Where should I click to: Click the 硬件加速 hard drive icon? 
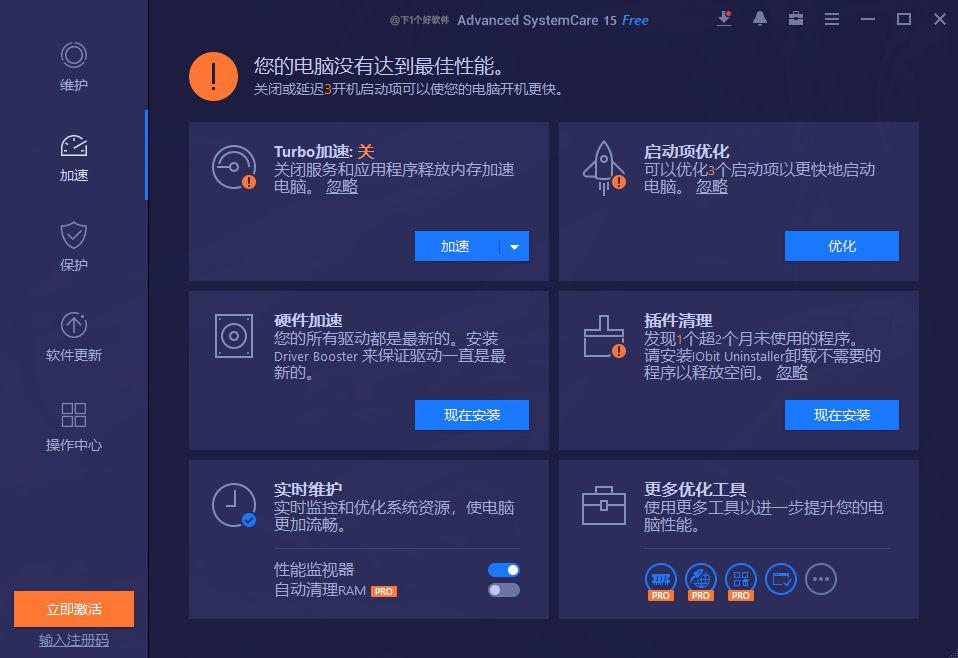[x=234, y=336]
